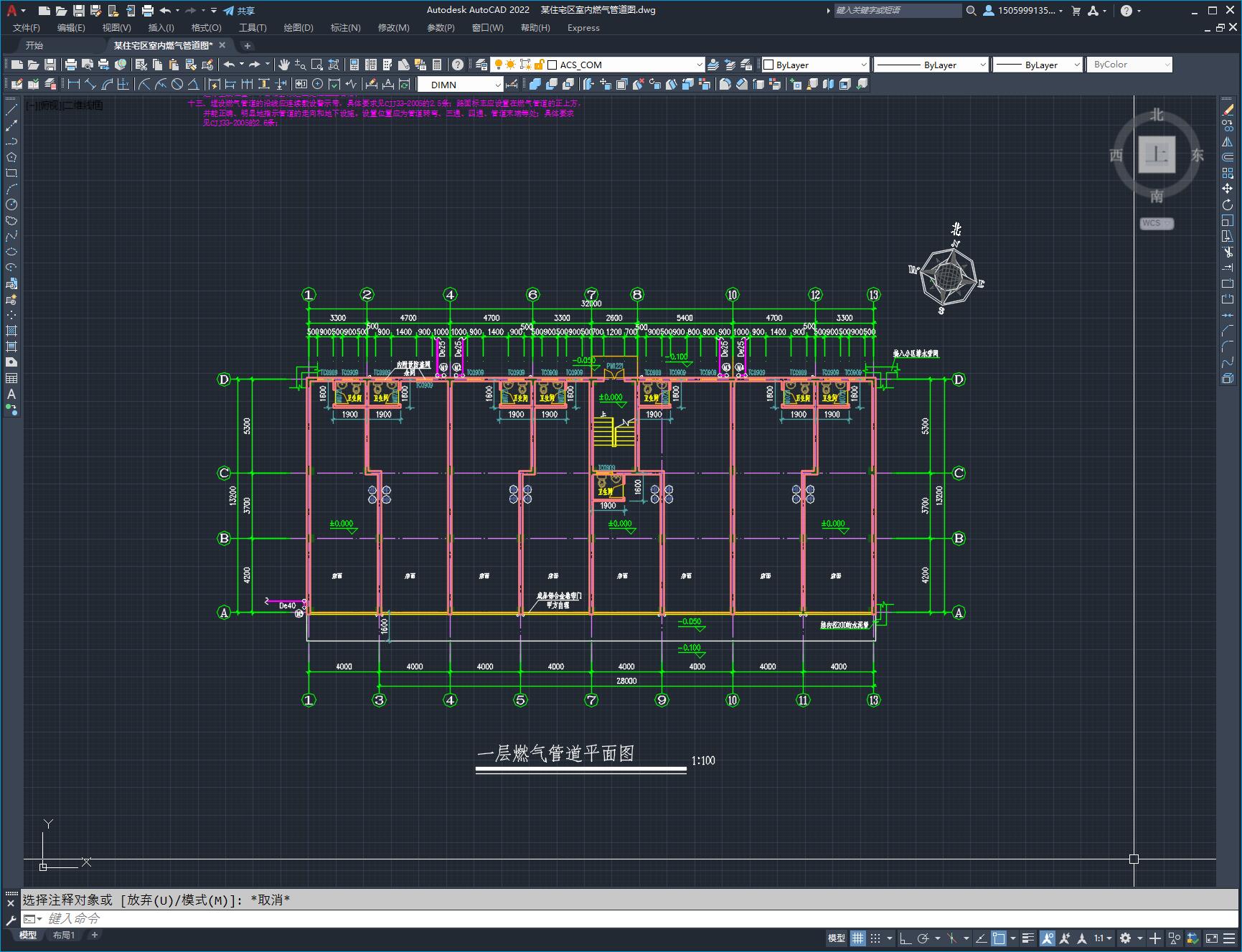1242x952 pixels.
Task: Select the Diameter dimension tool
Action: 177,84
